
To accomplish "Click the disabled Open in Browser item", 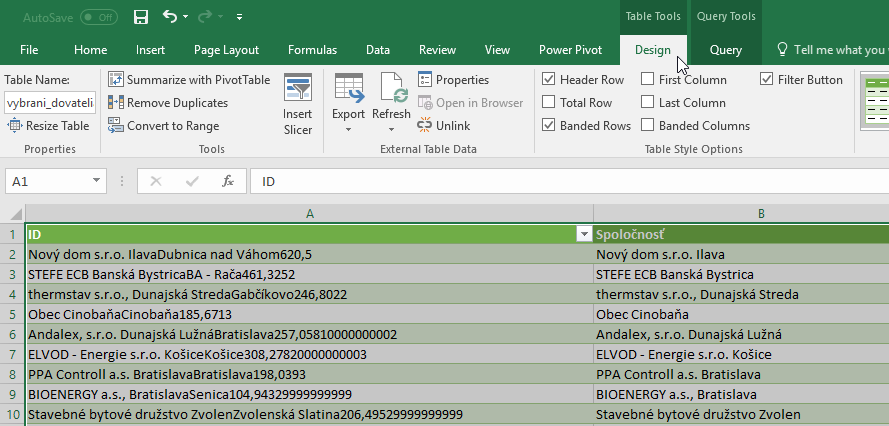I will 471,103.
